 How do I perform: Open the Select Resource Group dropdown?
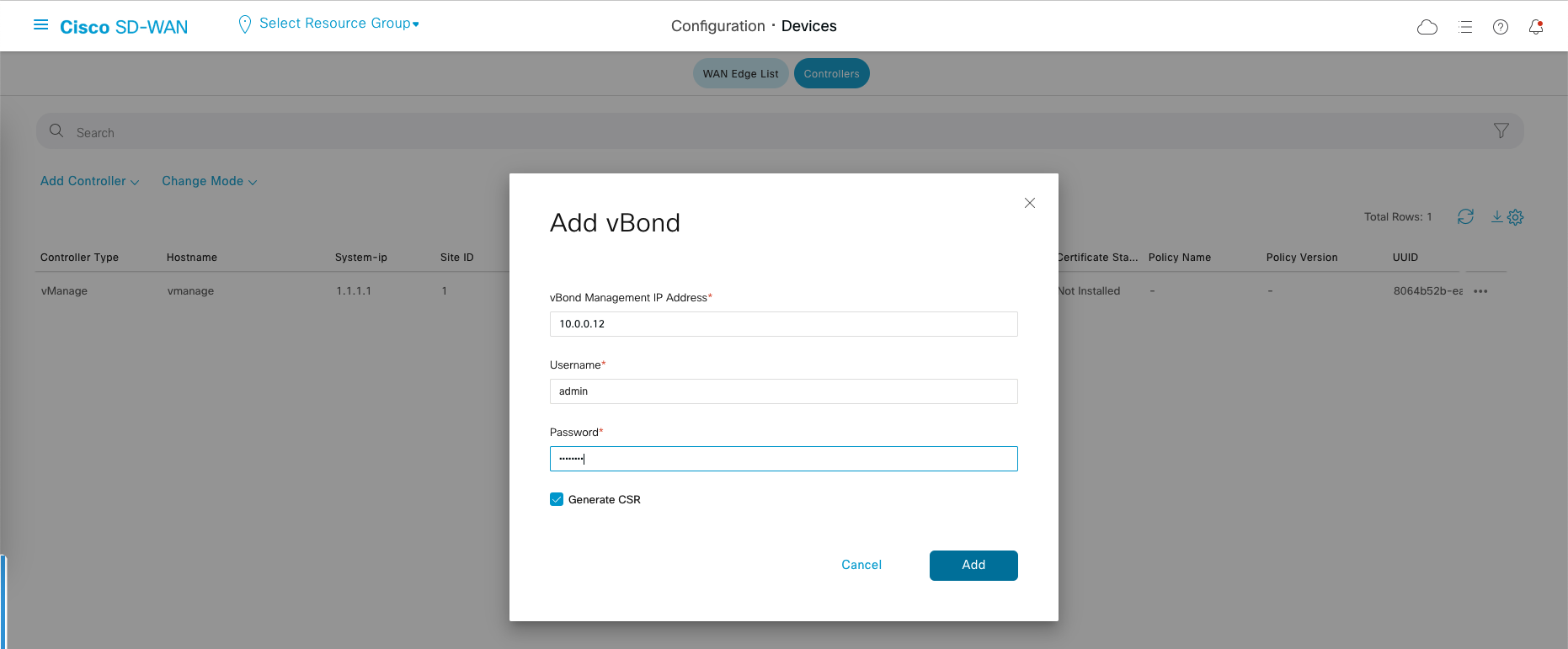[x=339, y=24]
